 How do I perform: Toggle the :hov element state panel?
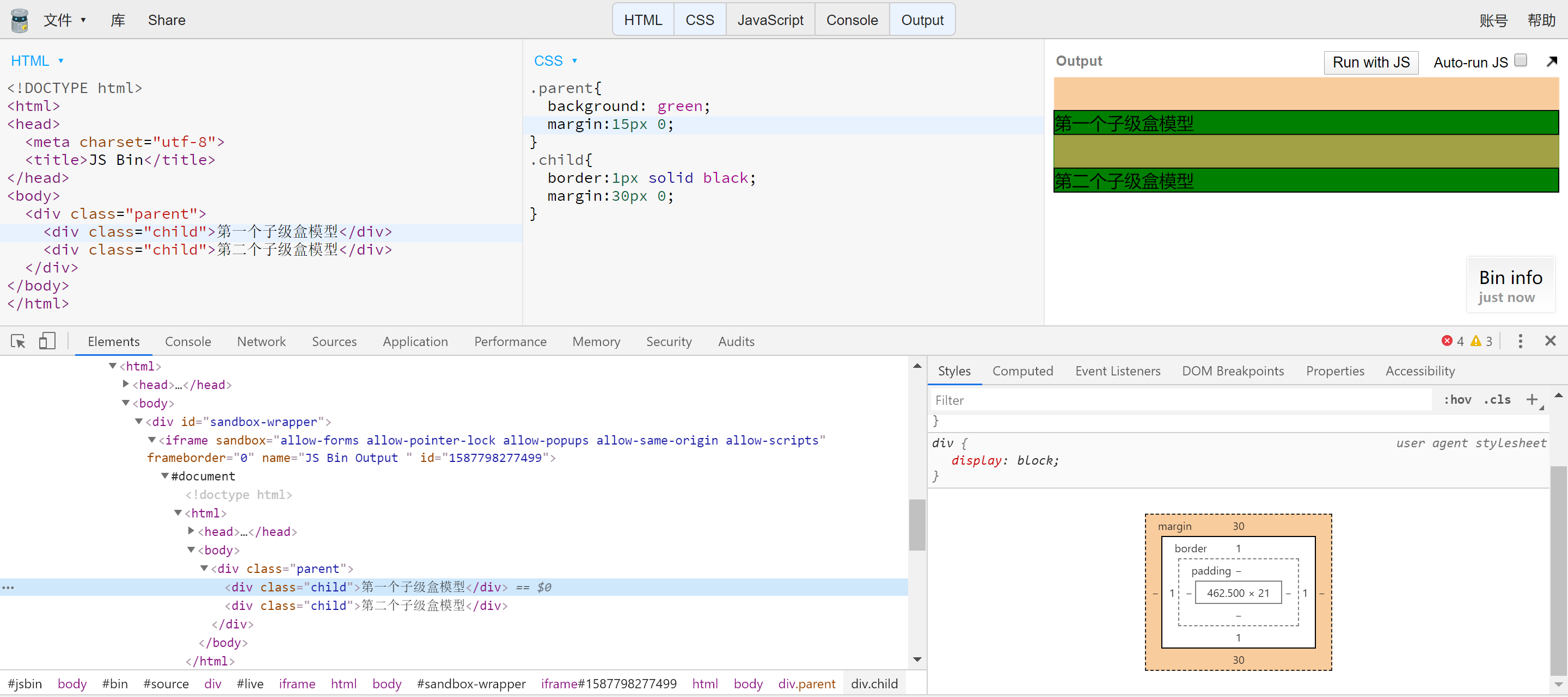[x=1457, y=399]
